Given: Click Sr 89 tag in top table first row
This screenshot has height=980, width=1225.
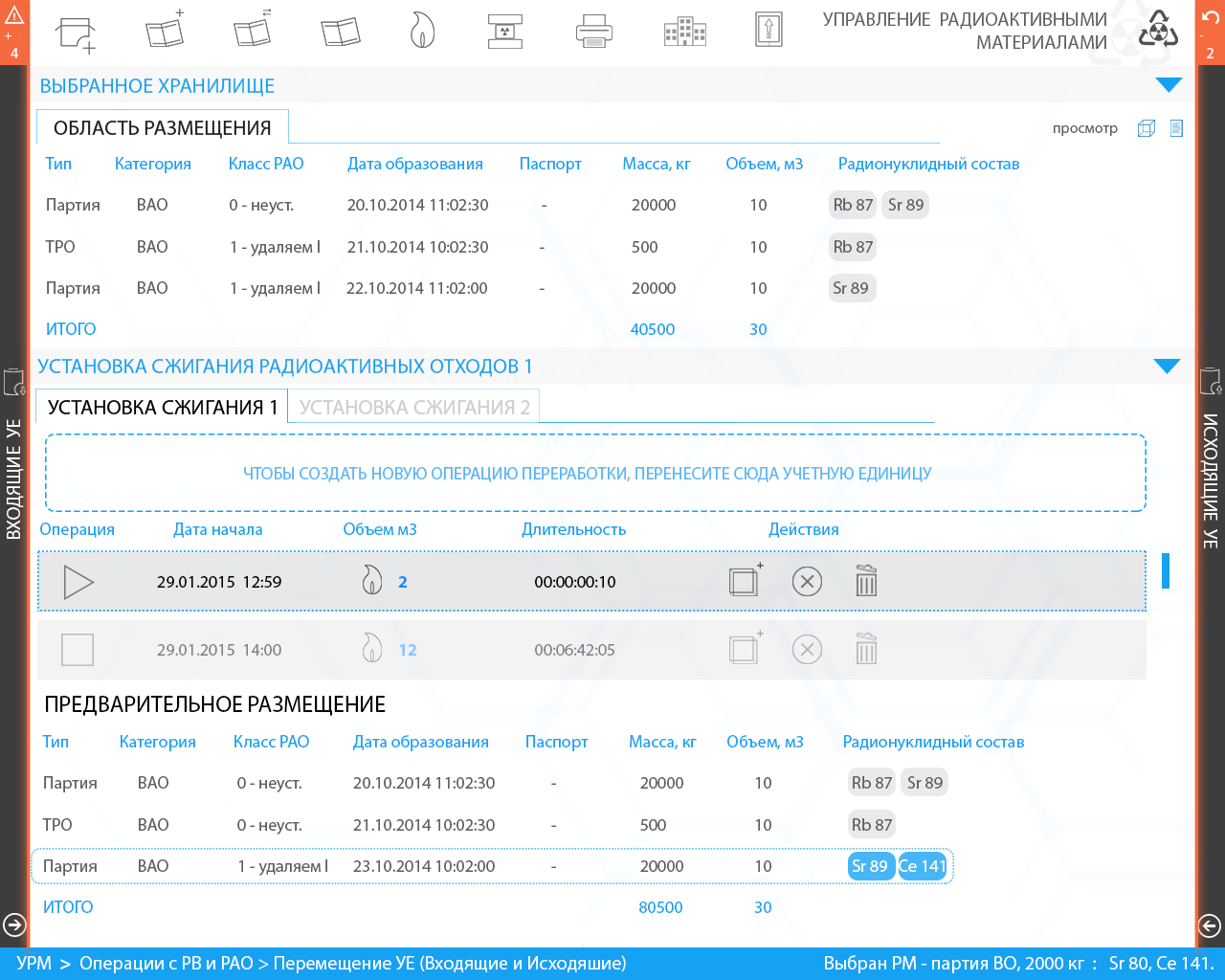Looking at the screenshot, I should click(906, 205).
